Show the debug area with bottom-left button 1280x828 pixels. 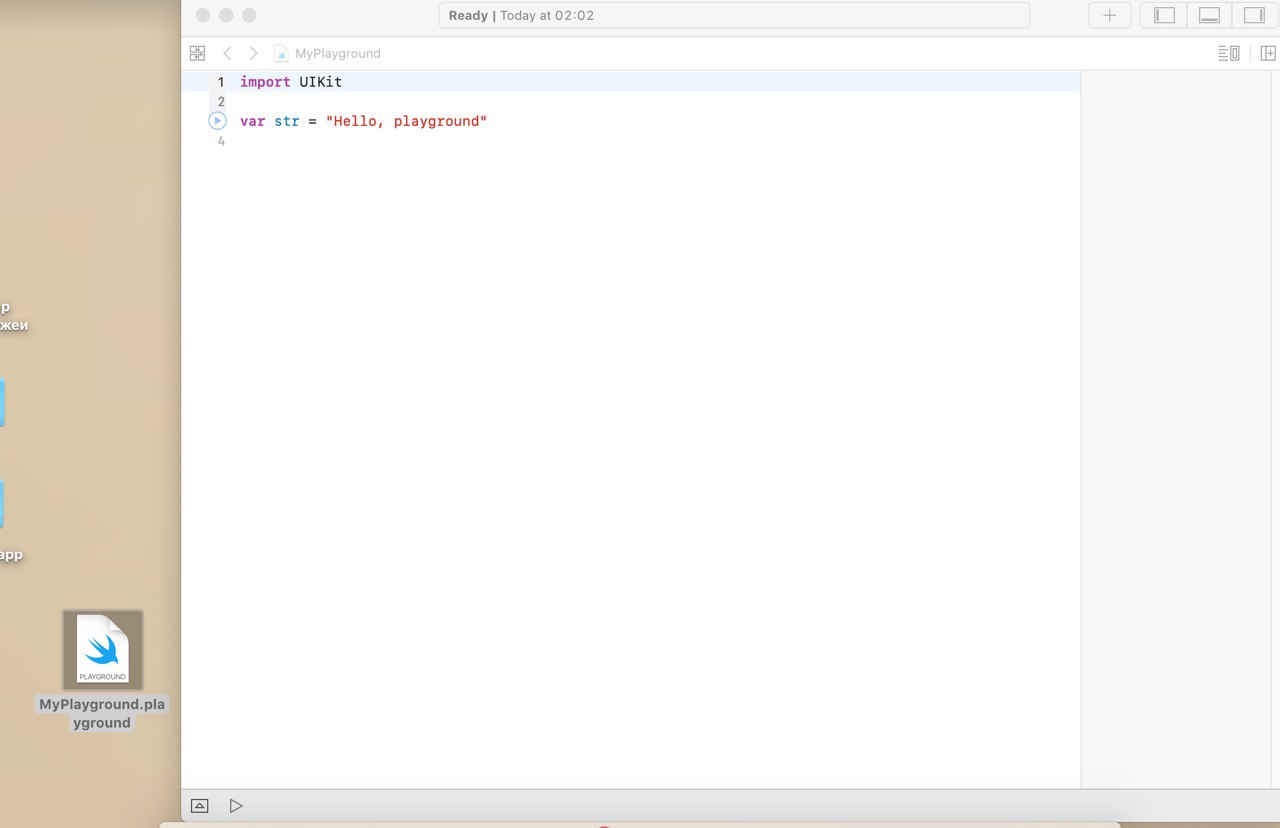tap(199, 805)
